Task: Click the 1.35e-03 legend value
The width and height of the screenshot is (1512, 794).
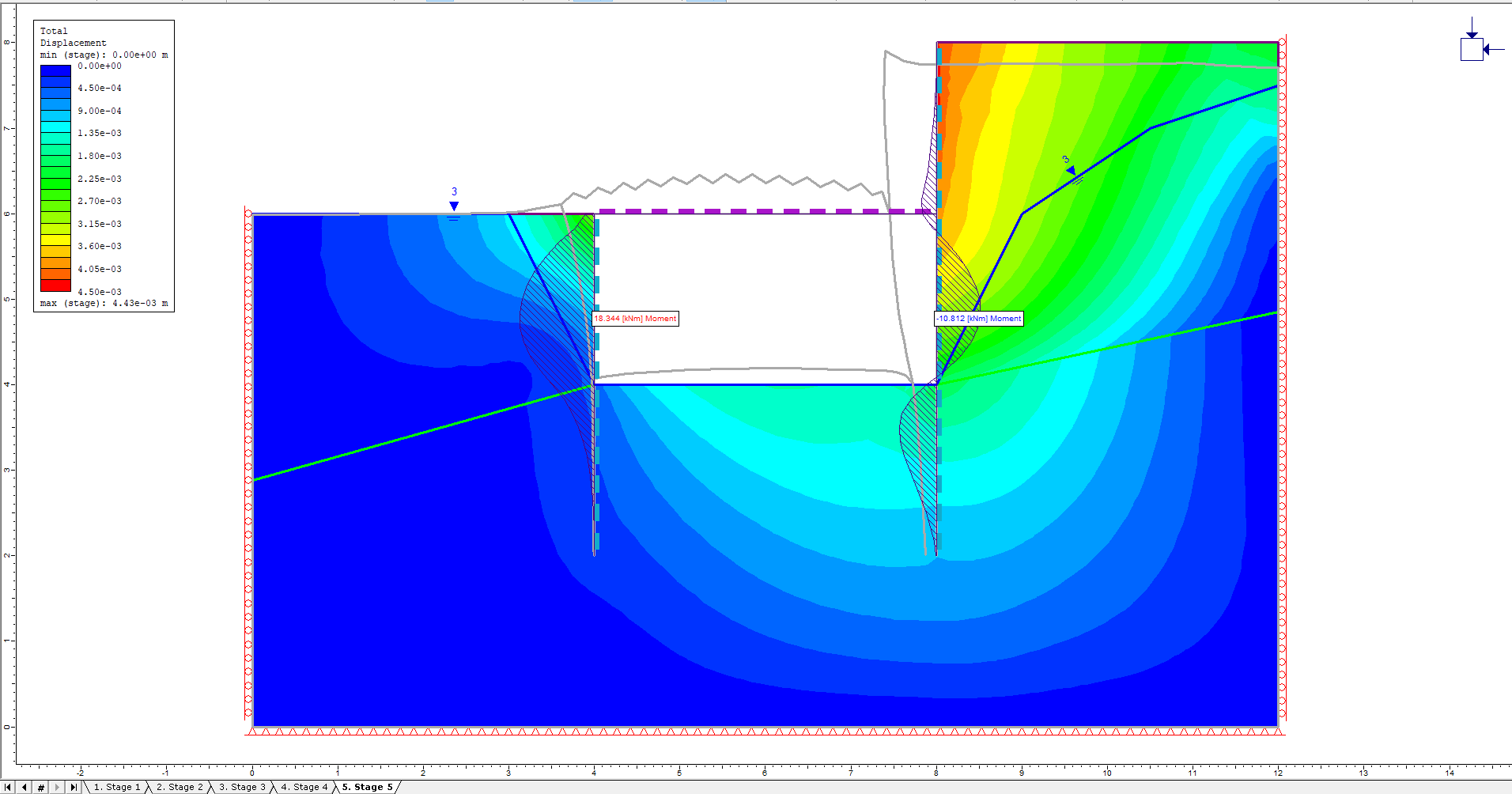Action: (x=100, y=134)
